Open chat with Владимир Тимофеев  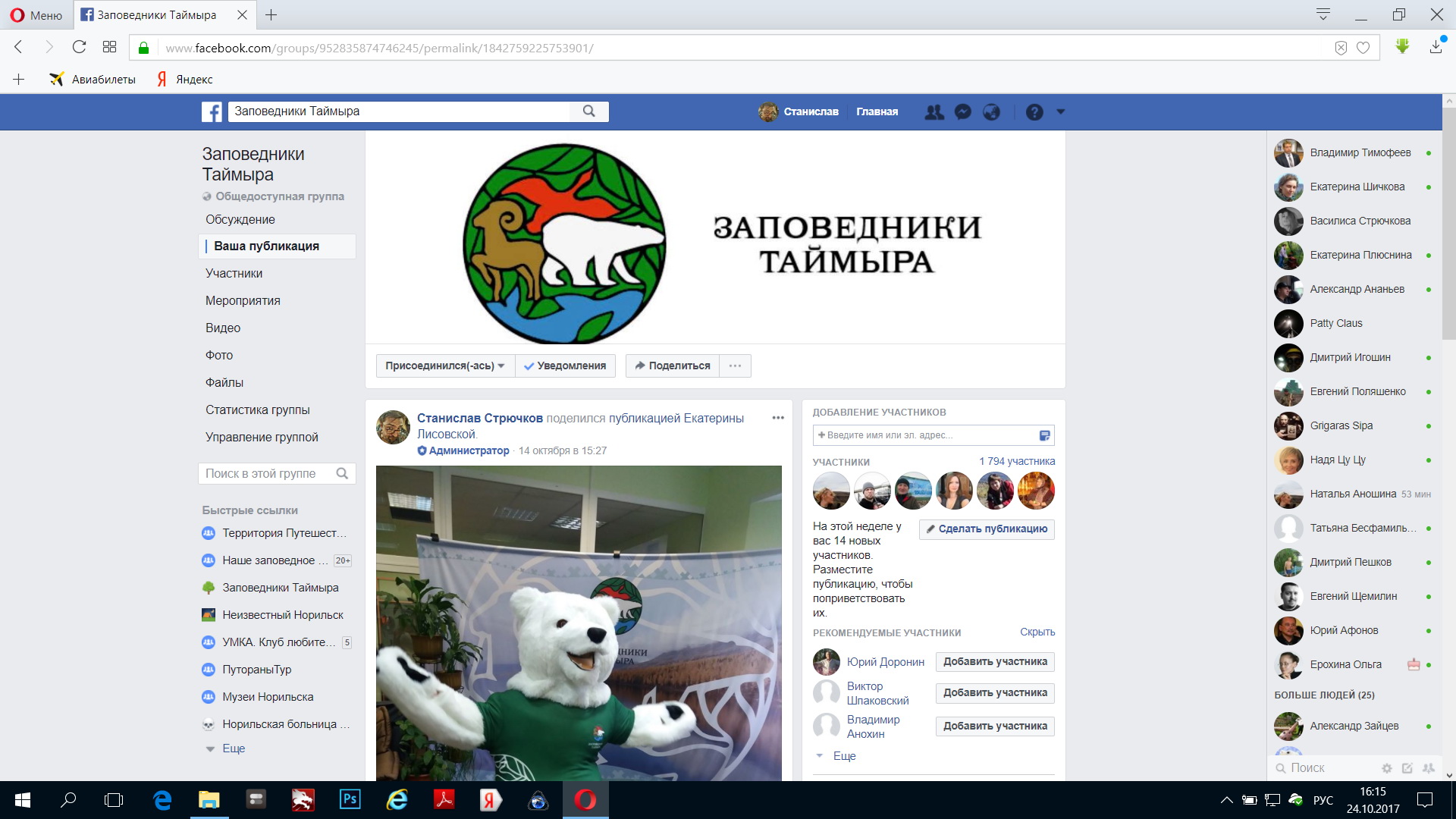[1353, 152]
